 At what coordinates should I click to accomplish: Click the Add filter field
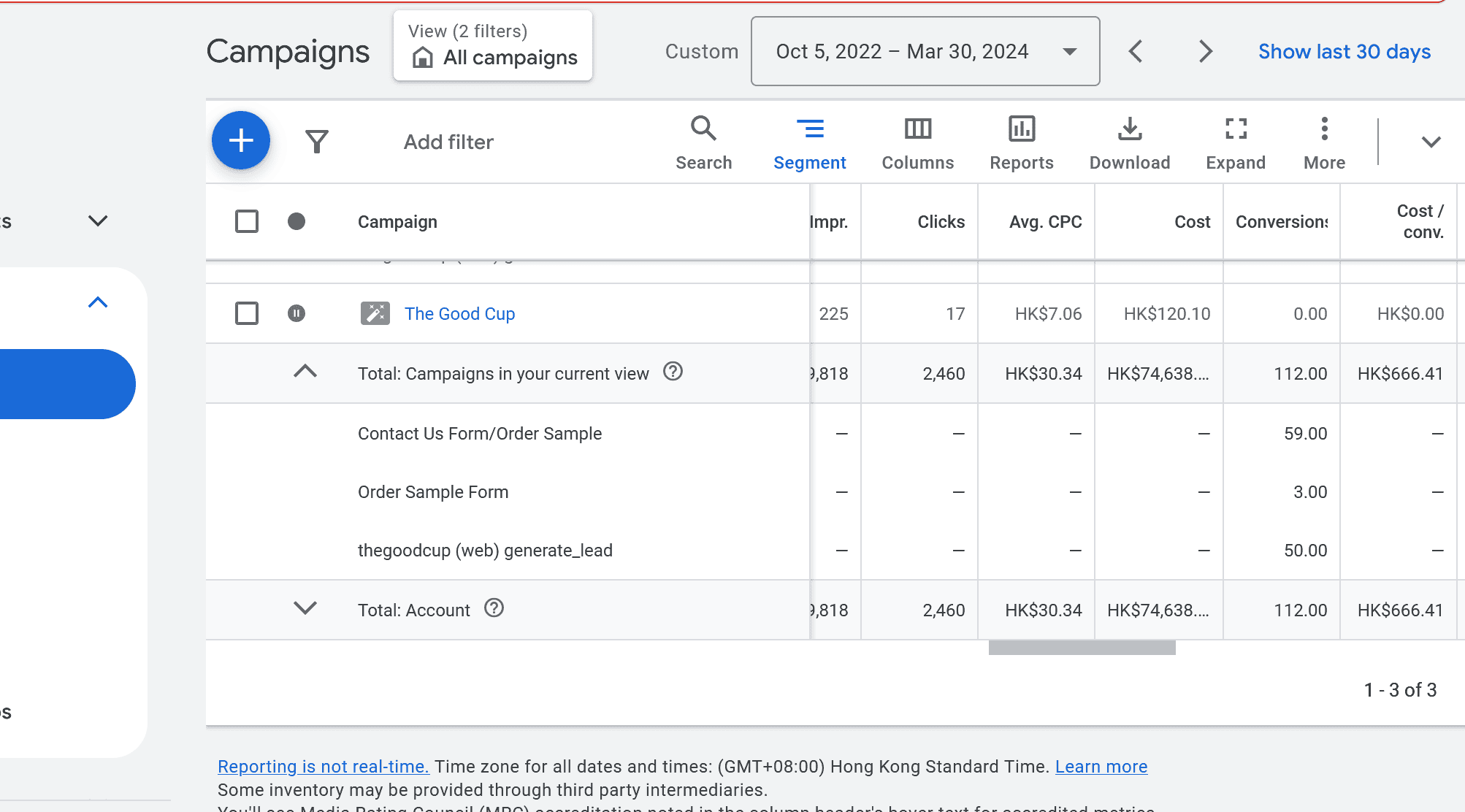coord(448,142)
